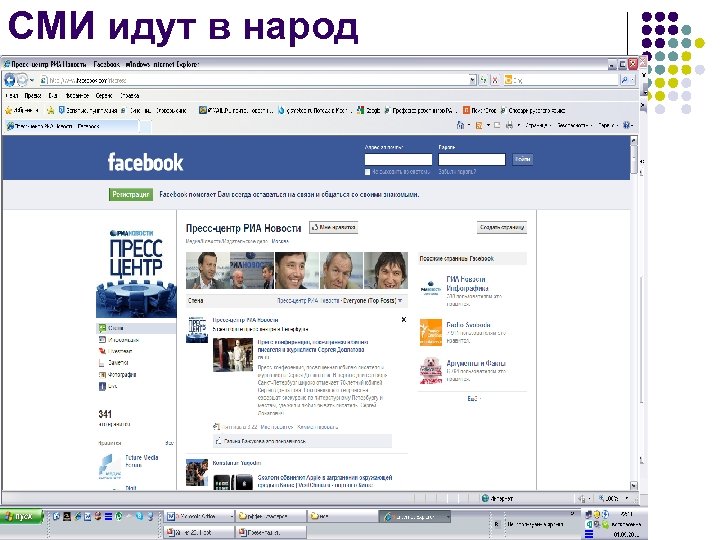The image size is (720, 540).
Task: Click the Пресс Центр profile picture
Action: [x=136, y=272]
